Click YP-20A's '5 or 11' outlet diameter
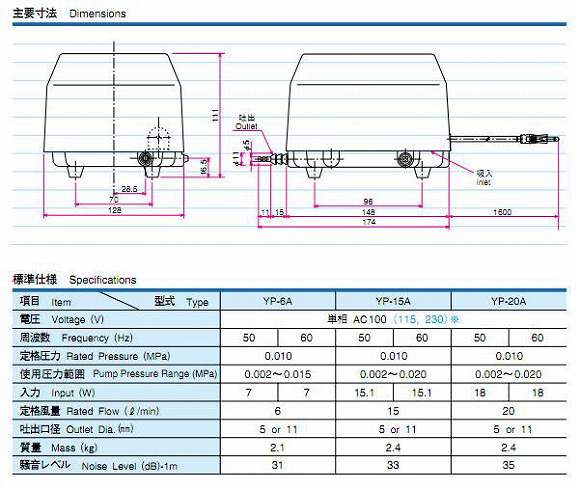580x489 pixels. [x=513, y=429]
